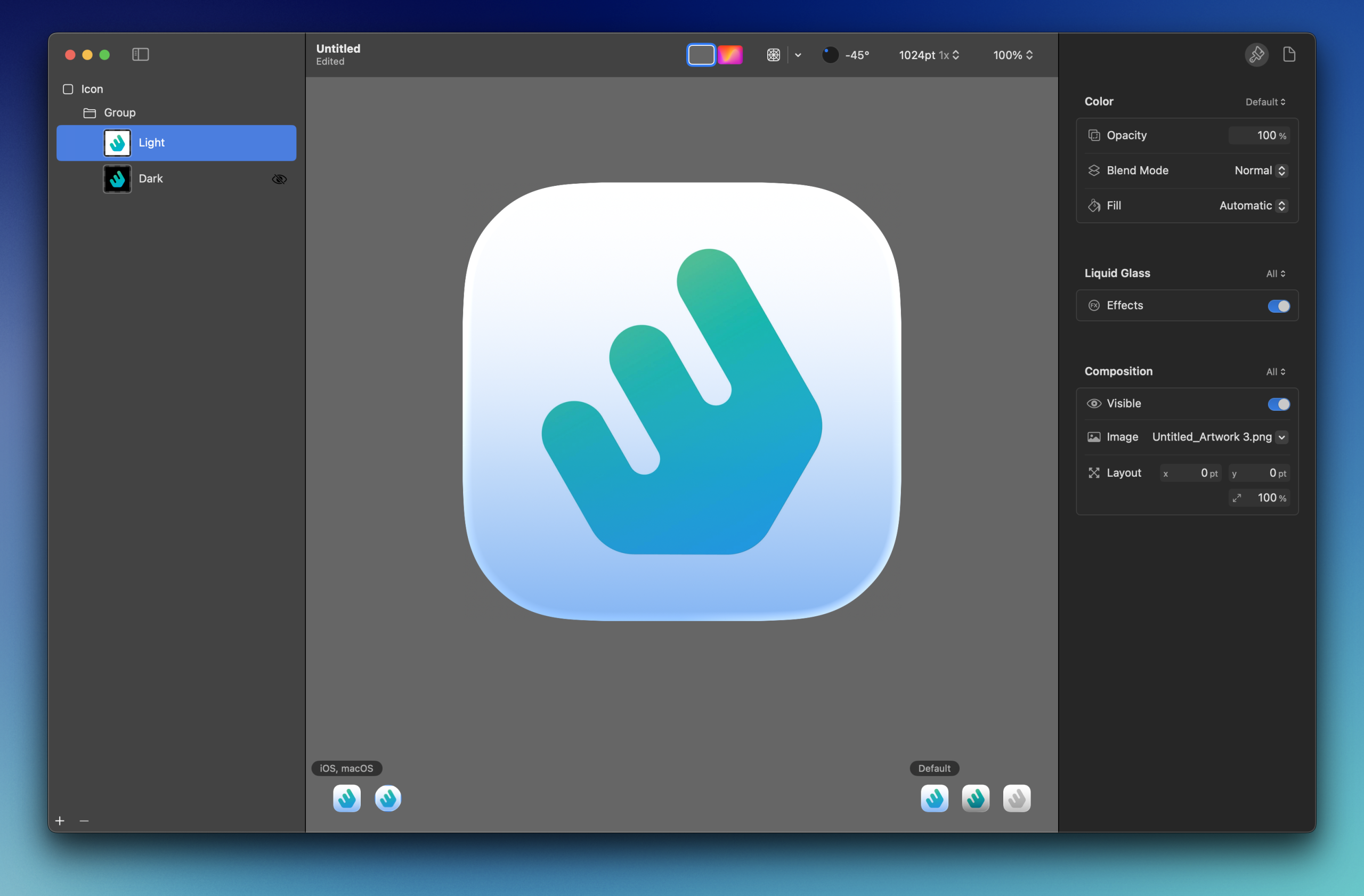
Task: Toggle the sidebar panel icon
Action: click(141, 54)
